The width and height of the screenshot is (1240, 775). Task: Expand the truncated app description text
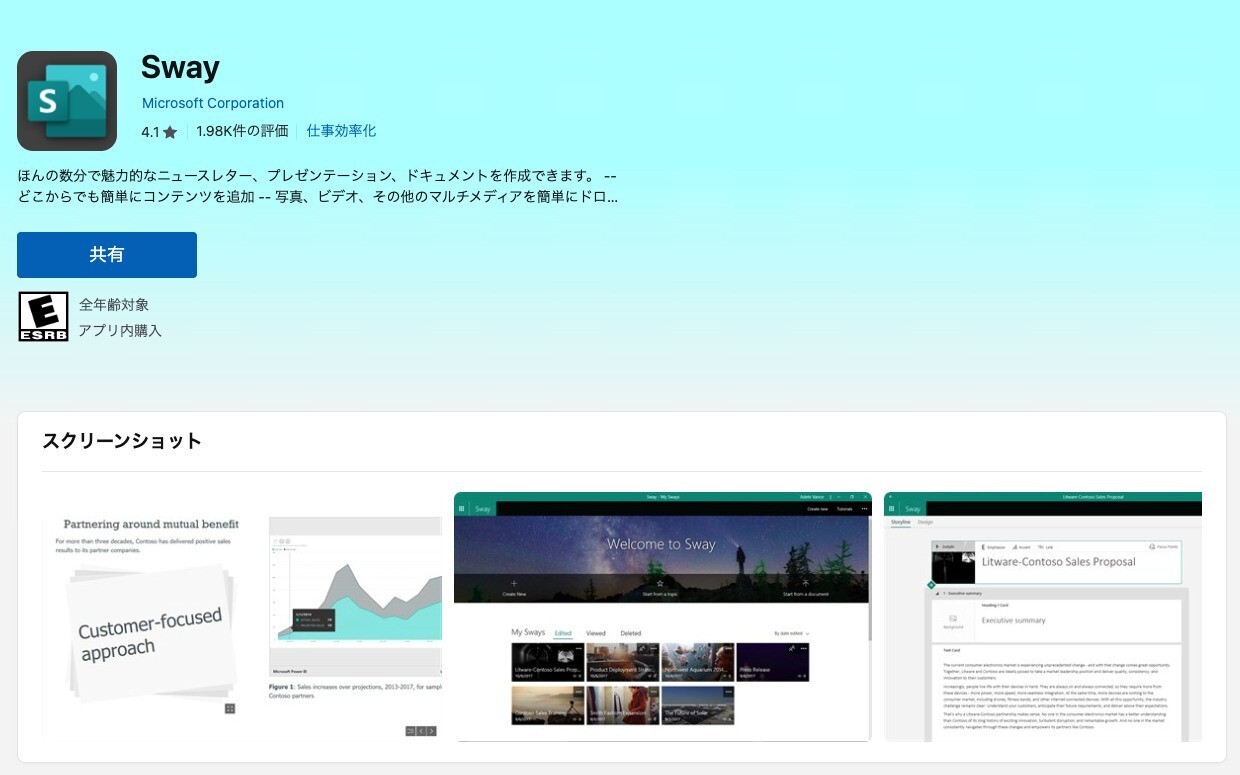pyautogui.click(x=318, y=186)
